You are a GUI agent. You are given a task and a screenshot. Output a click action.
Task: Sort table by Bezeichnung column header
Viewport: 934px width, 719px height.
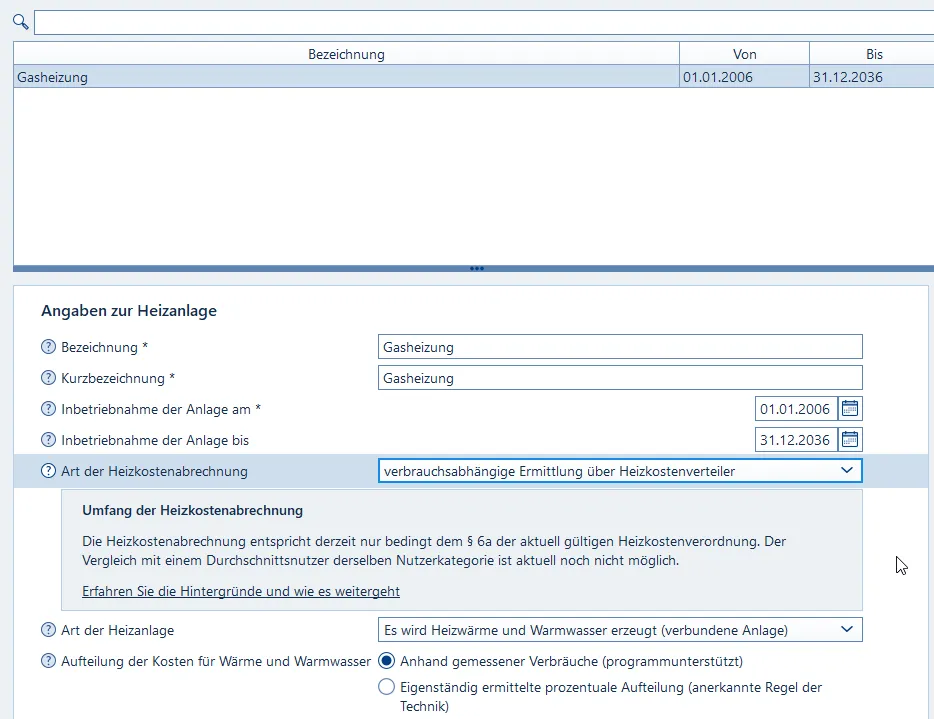coord(346,54)
